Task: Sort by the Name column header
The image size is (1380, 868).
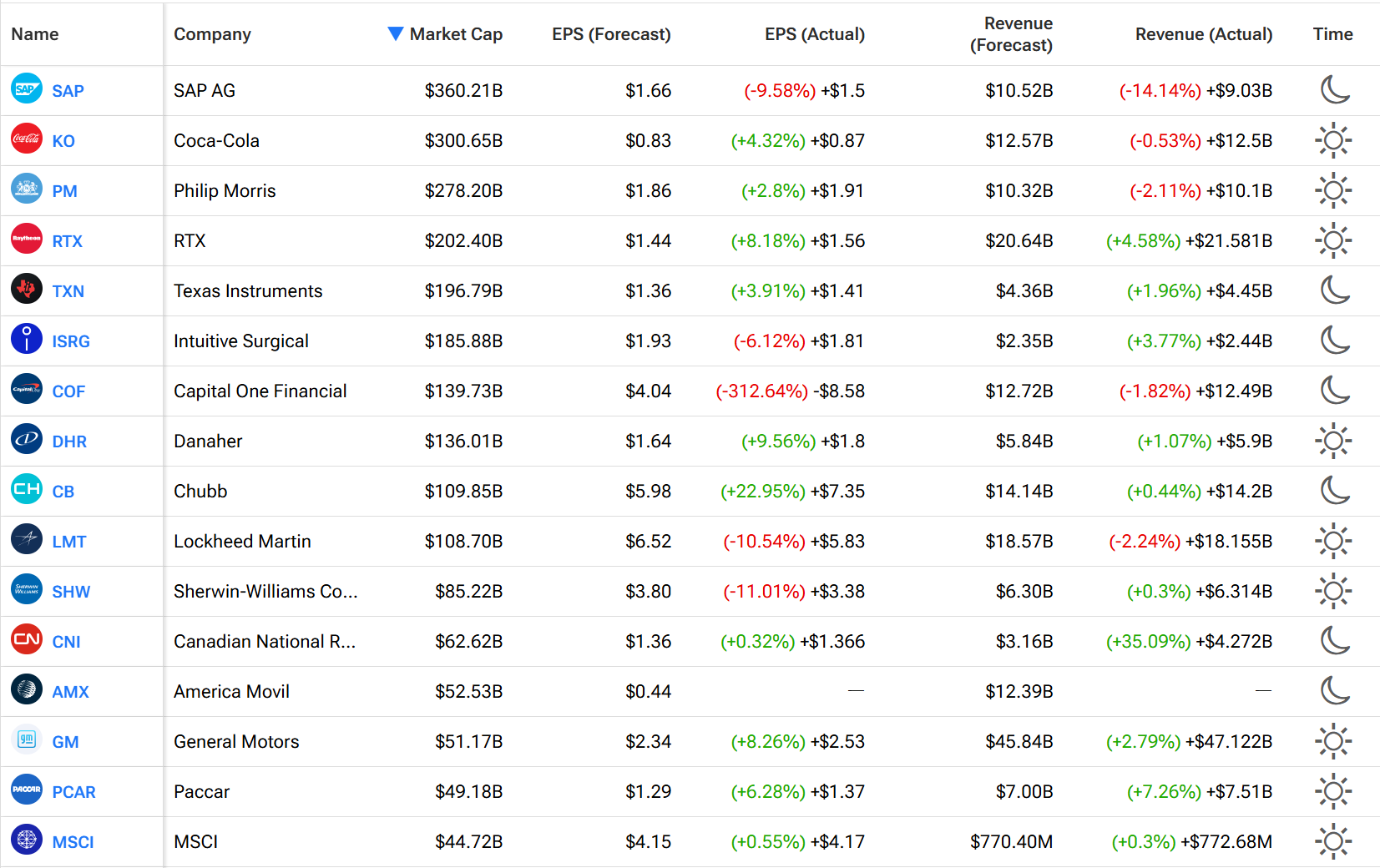Action: (x=35, y=34)
